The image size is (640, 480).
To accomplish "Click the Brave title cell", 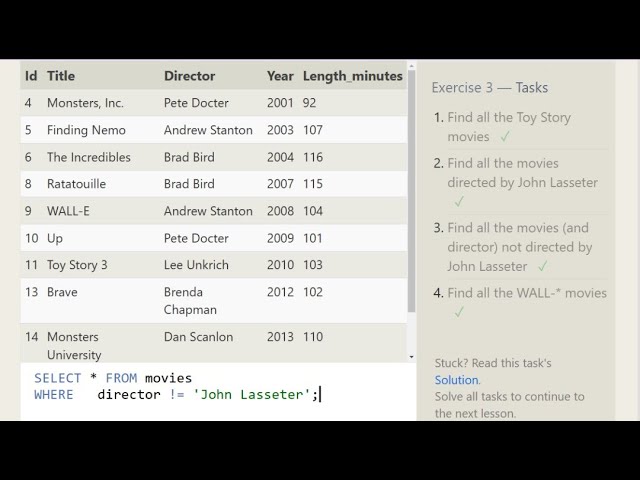I will point(62,292).
